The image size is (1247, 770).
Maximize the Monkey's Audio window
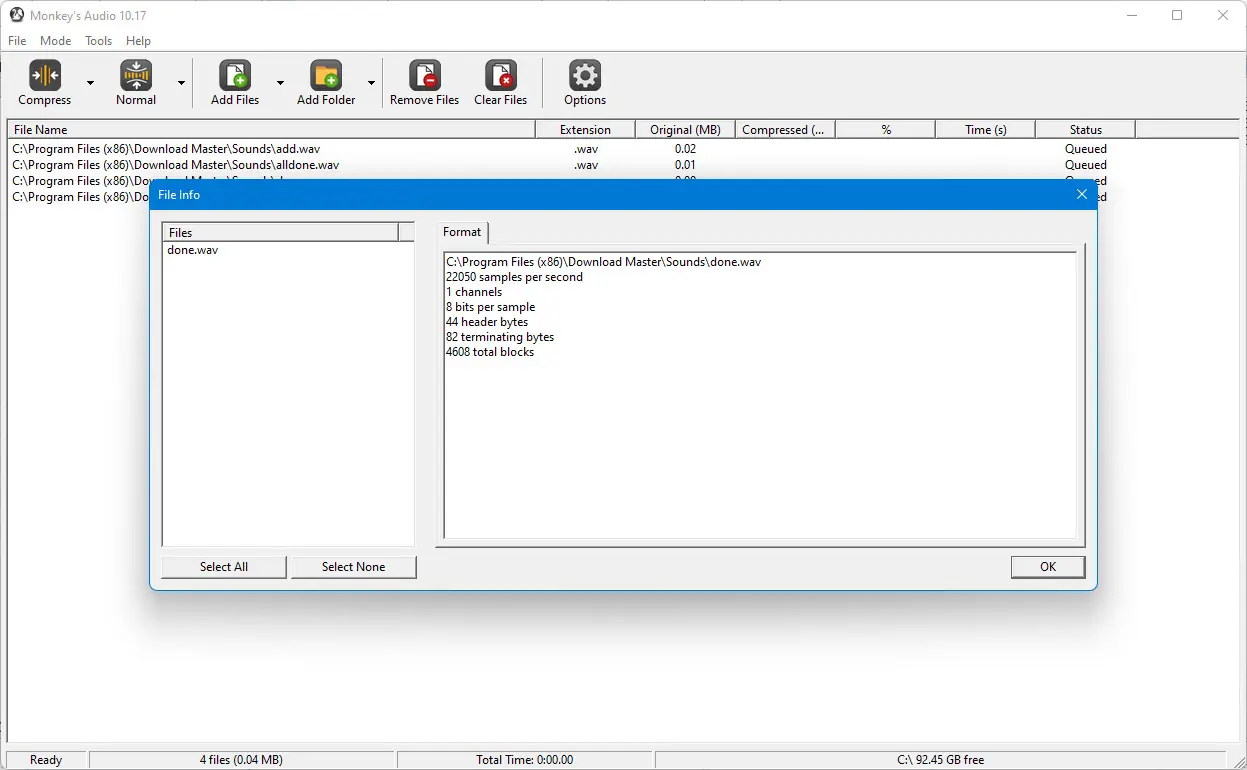click(x=1177, y=15)
